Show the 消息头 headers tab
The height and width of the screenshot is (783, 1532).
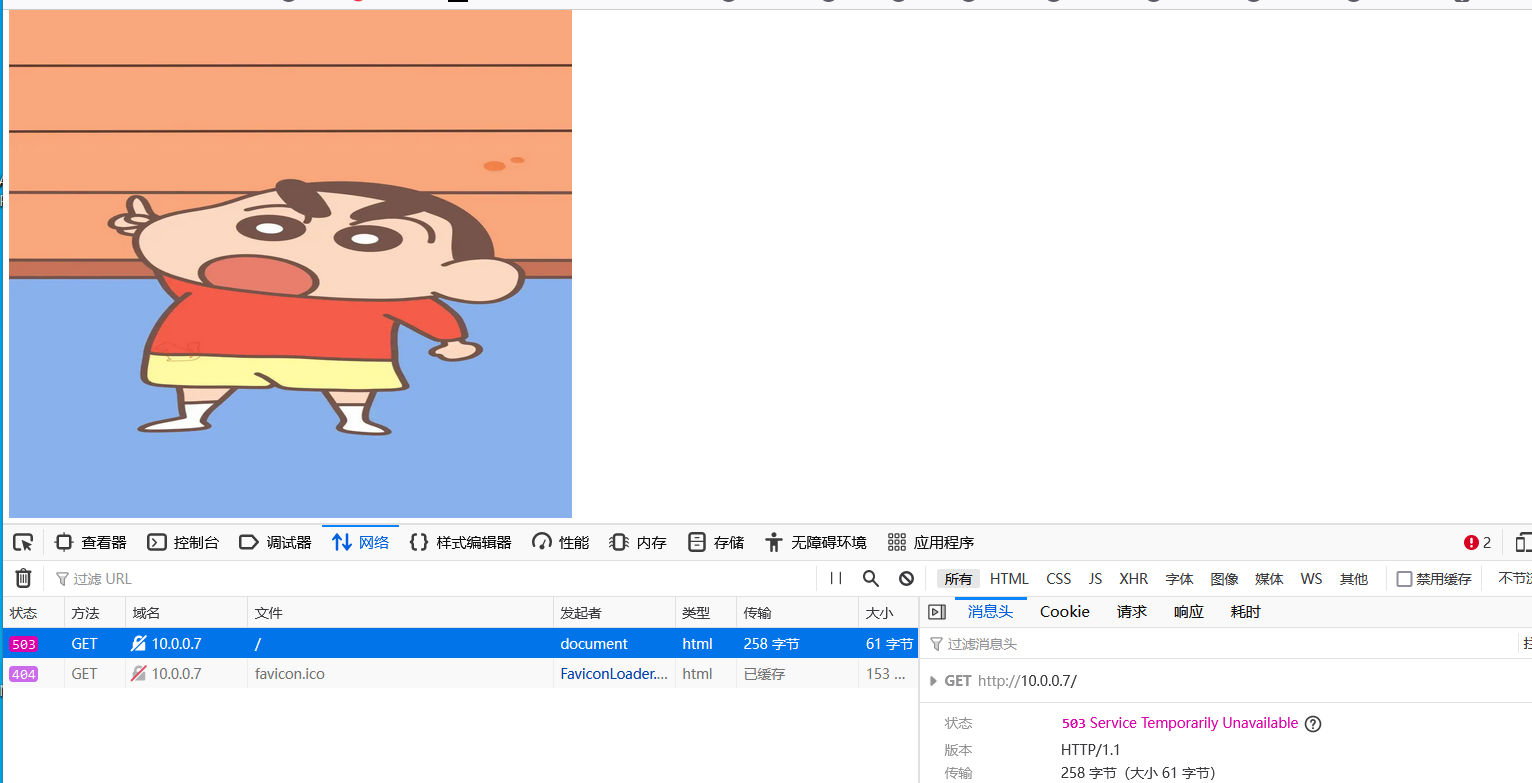990,612
